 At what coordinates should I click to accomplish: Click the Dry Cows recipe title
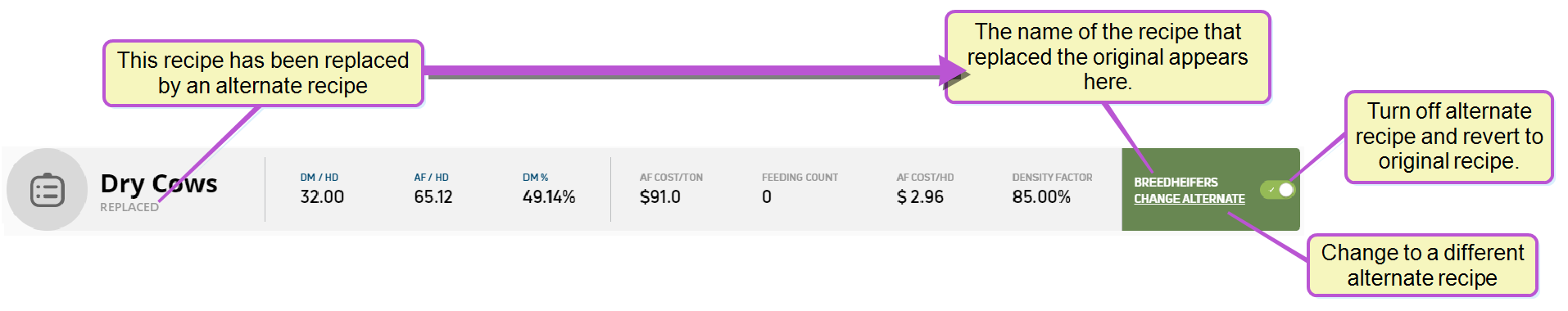[x=159, y=183]
